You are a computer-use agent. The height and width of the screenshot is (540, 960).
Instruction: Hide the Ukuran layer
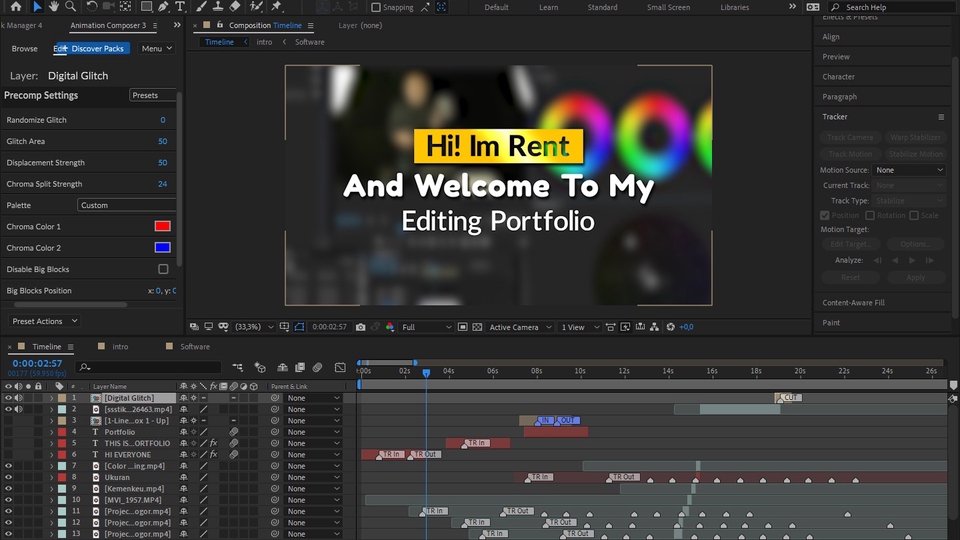(9, 477)
